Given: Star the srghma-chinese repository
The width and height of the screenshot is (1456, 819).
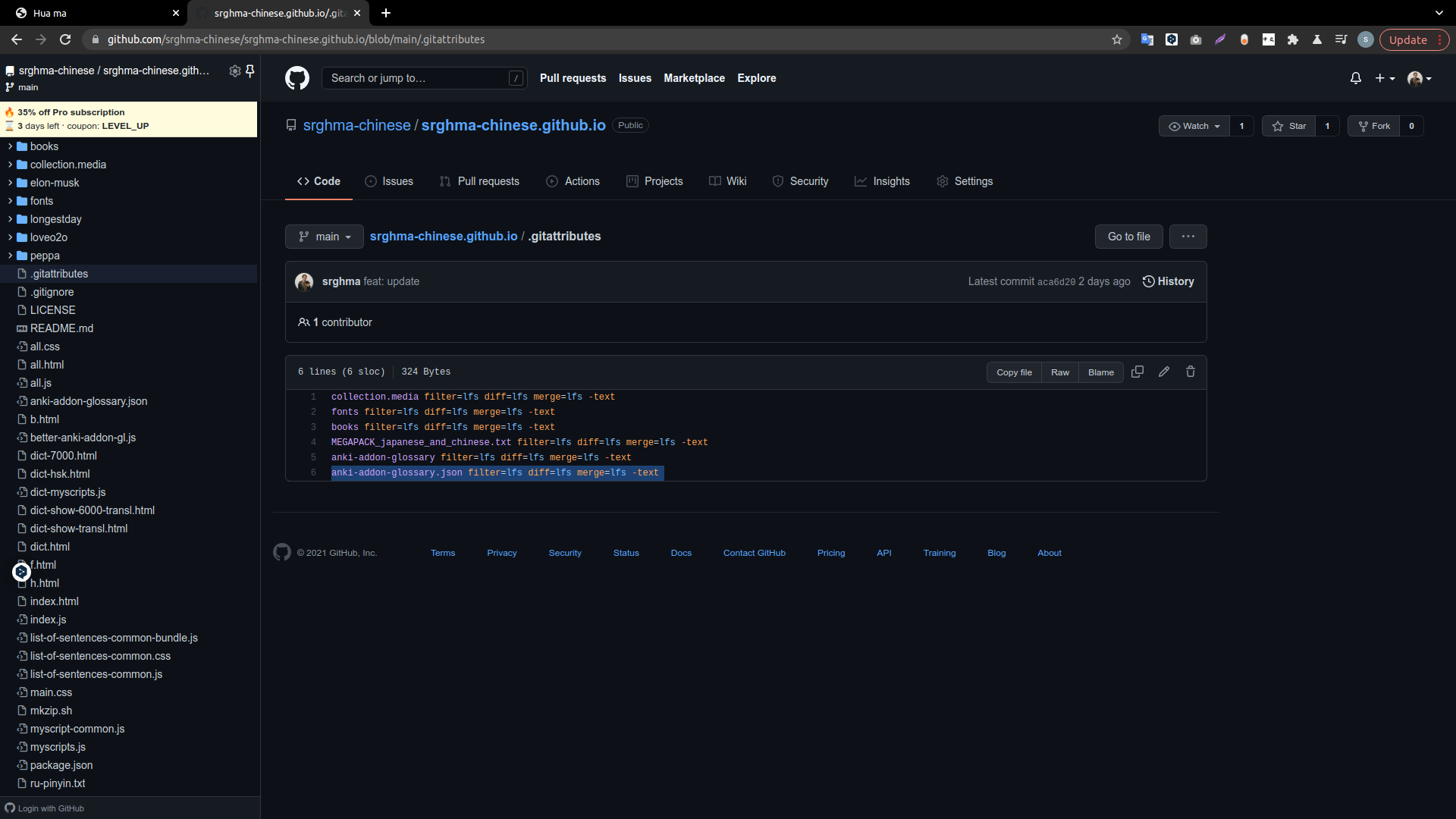Looking at the screenshot, I should pos(1289,126).
